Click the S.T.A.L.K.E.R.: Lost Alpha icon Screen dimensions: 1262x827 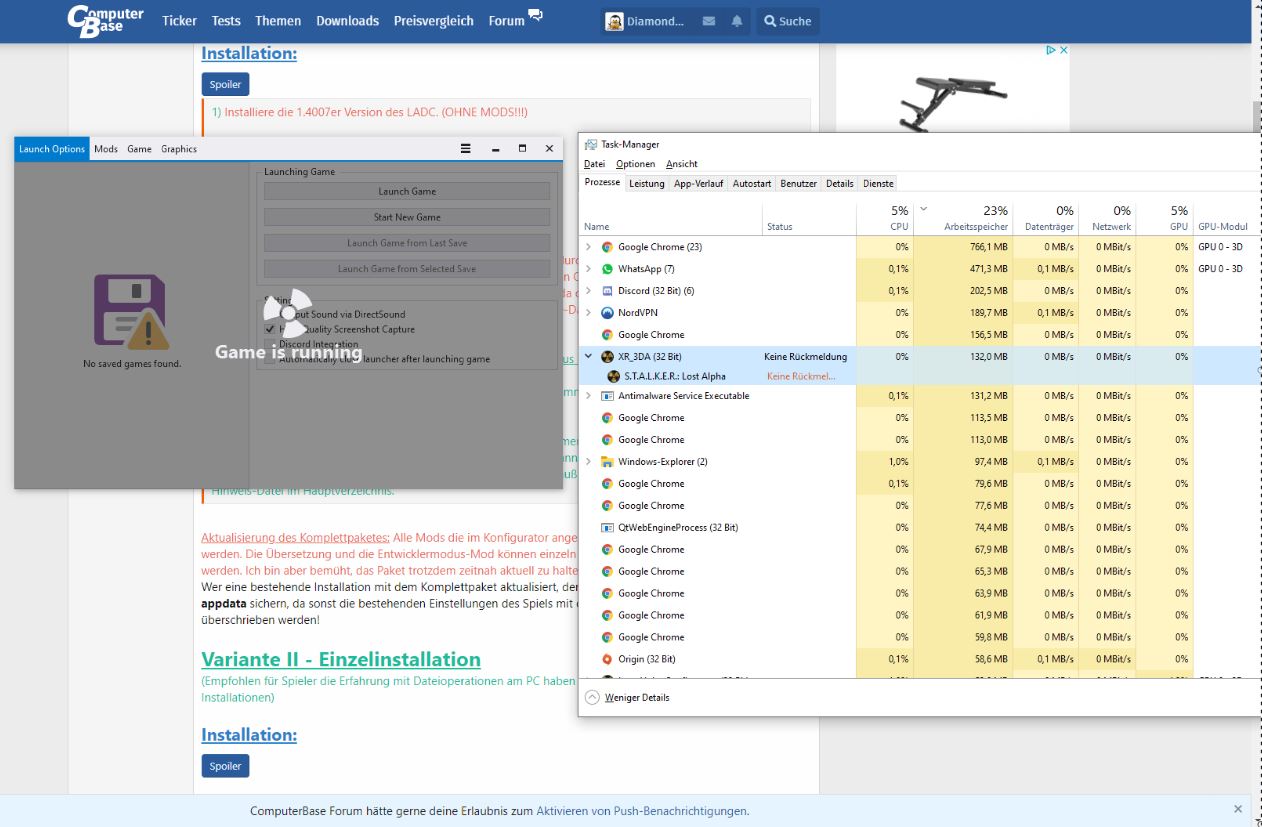pyautogui.click(x=614, y=376)
